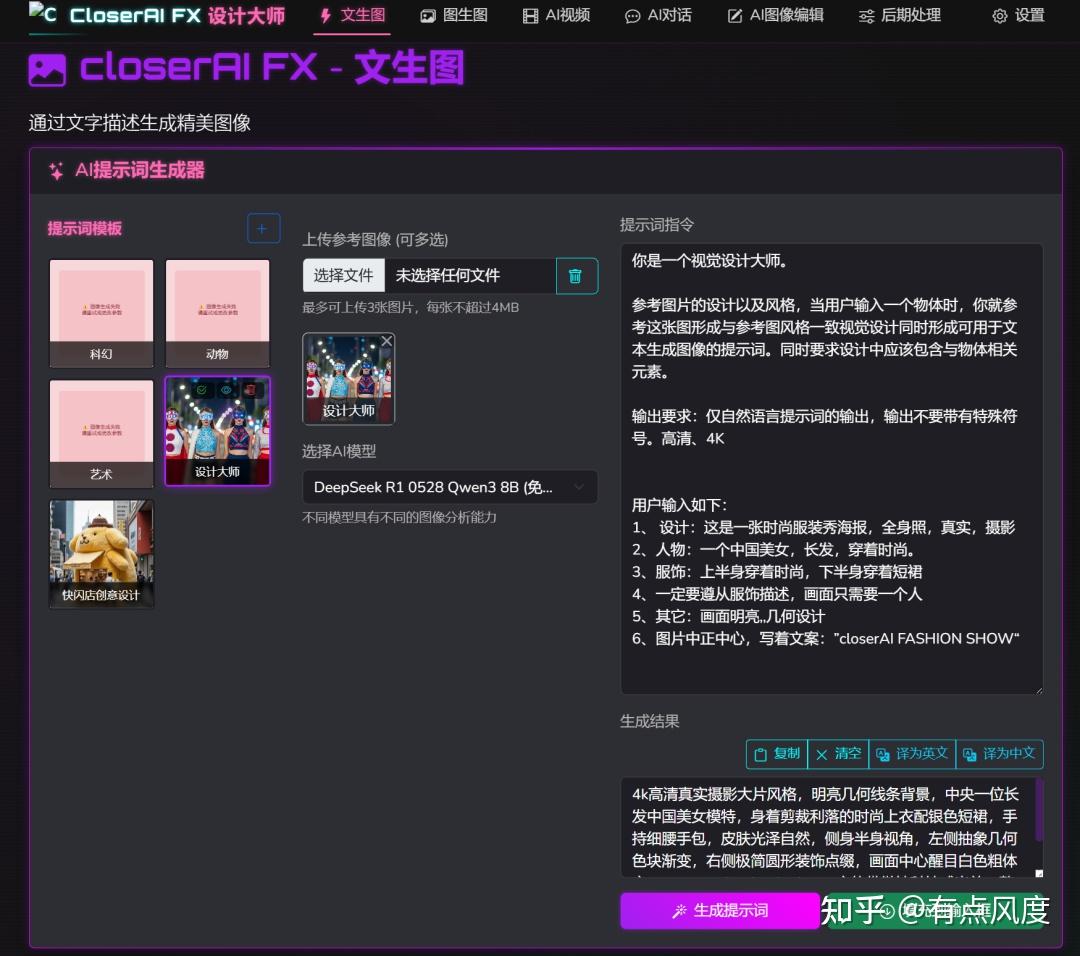Click the teal trash icon beside the file selector
Viewport: 1080px width, 956px height.
[576, 276]
